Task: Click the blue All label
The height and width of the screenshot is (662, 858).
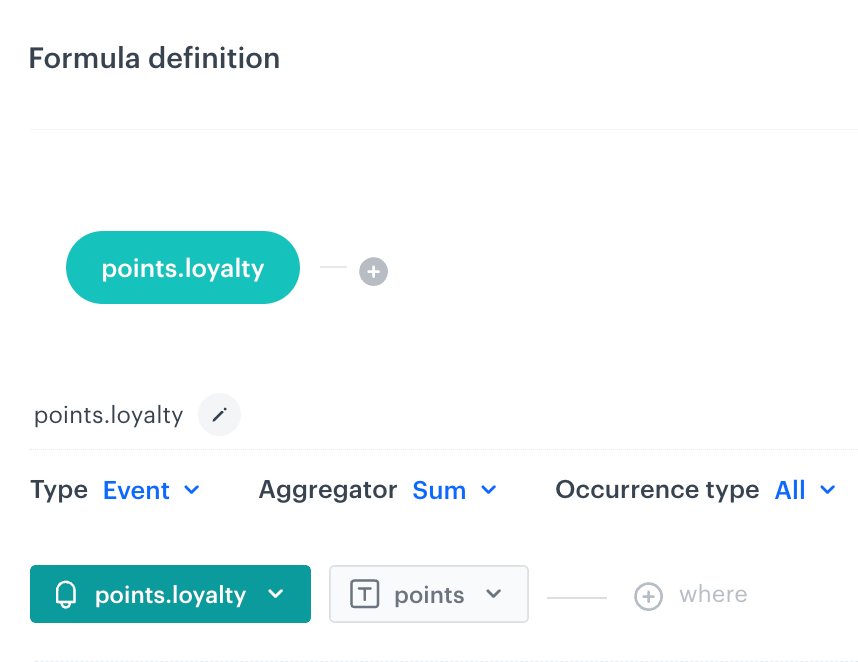Action: coord(791,491)
